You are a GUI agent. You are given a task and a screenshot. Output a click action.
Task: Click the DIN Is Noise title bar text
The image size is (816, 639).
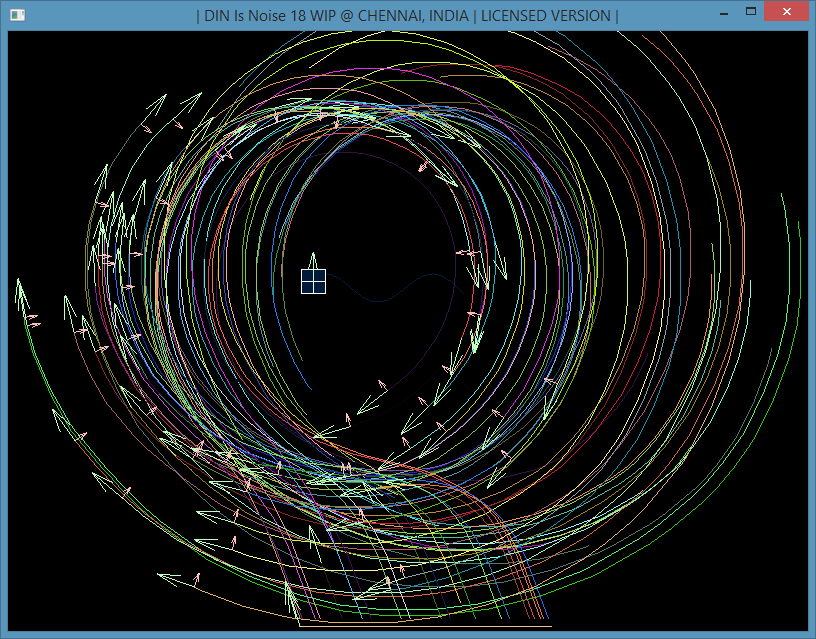point(407,16)
